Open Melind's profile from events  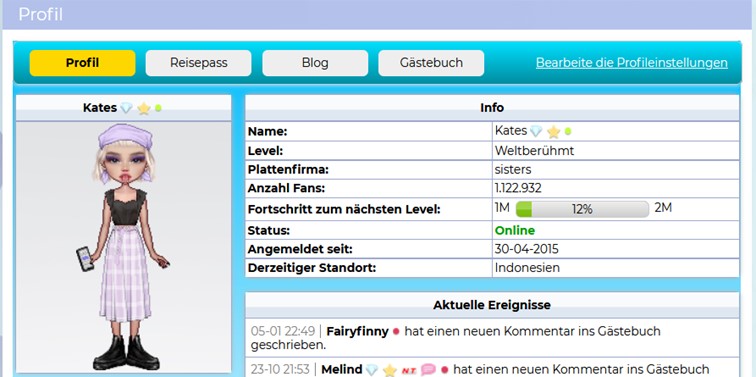click(x=341, y=370)
